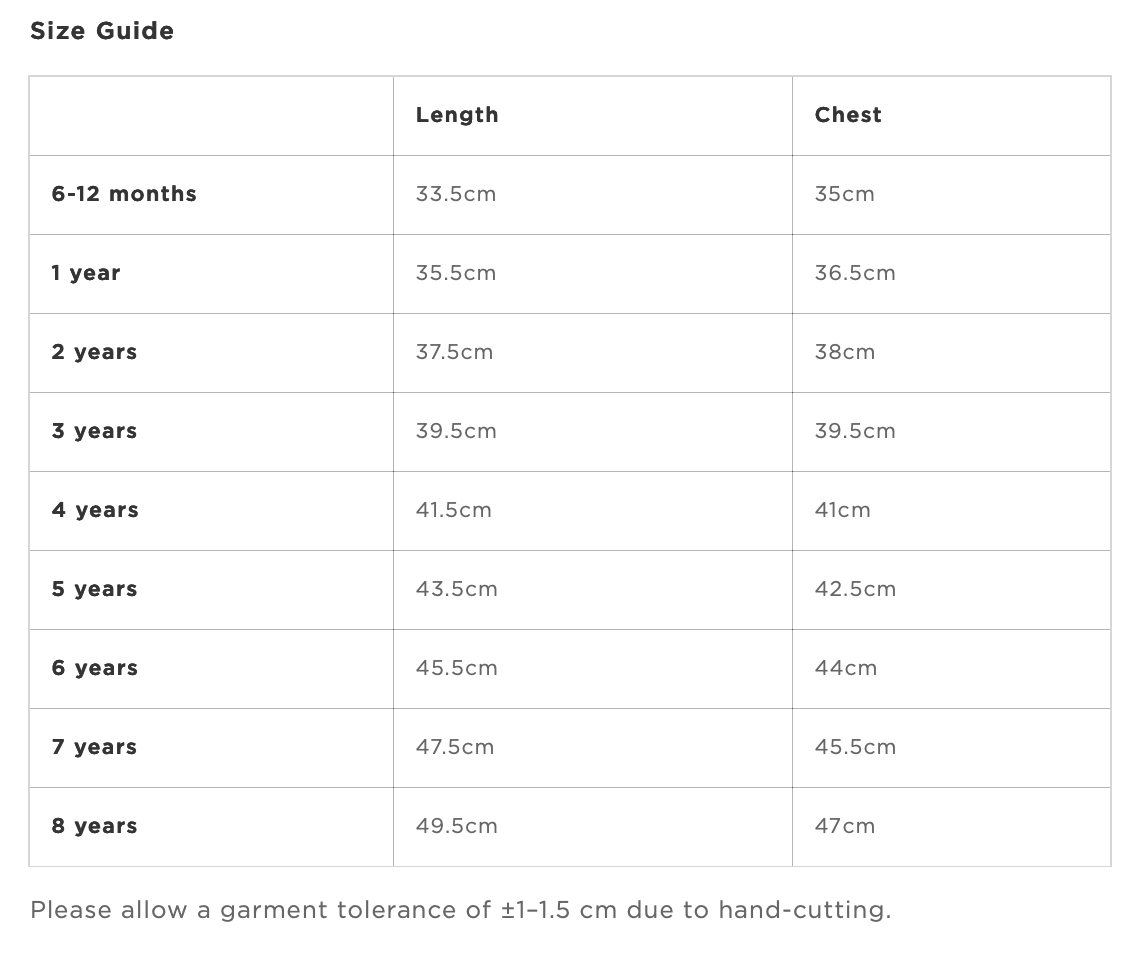Select the 4 years row label
The width and height of the screenshot is (1142, 954).
[95, 510]
